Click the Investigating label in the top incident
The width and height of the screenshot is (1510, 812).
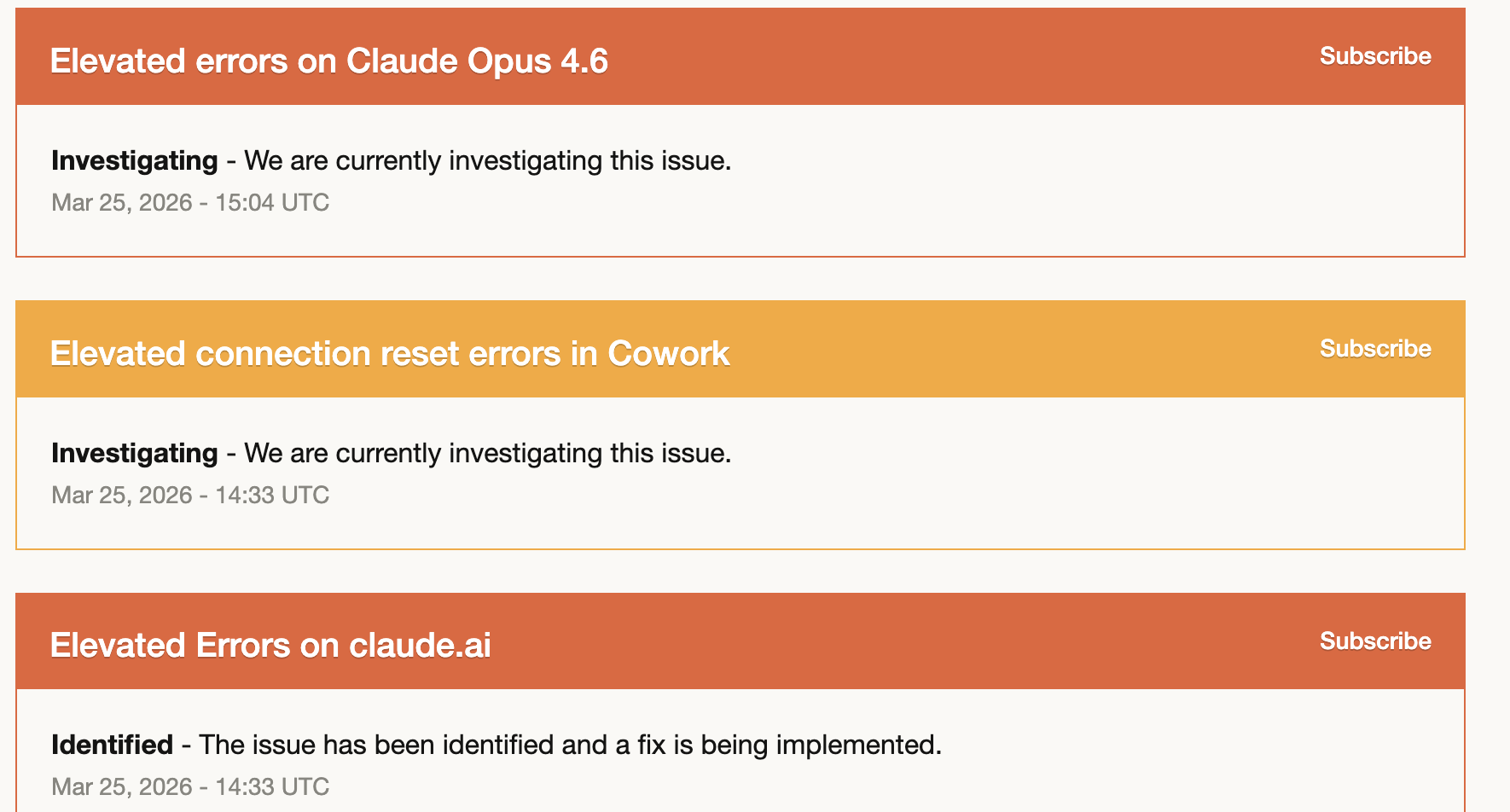coord(134,160)
